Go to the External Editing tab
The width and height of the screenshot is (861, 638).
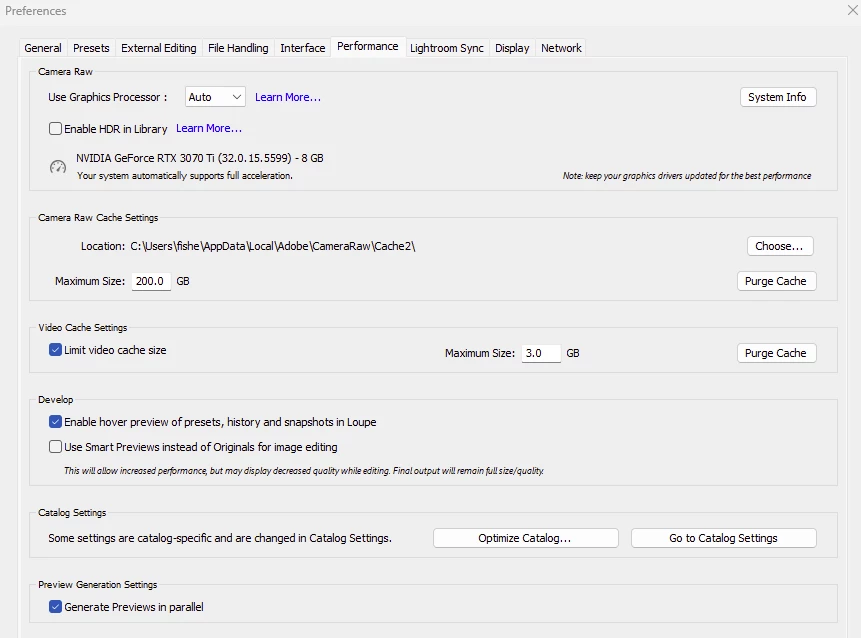pos(159,48)
